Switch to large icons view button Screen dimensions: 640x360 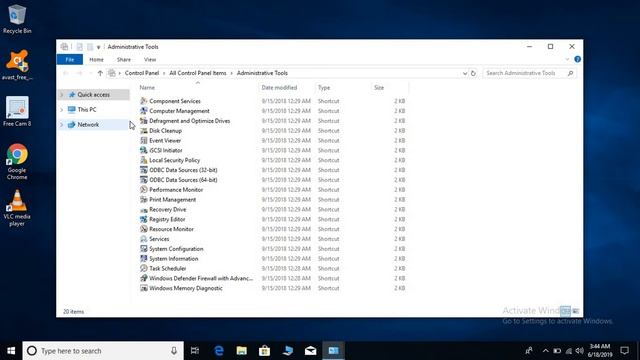click(576, 311)
